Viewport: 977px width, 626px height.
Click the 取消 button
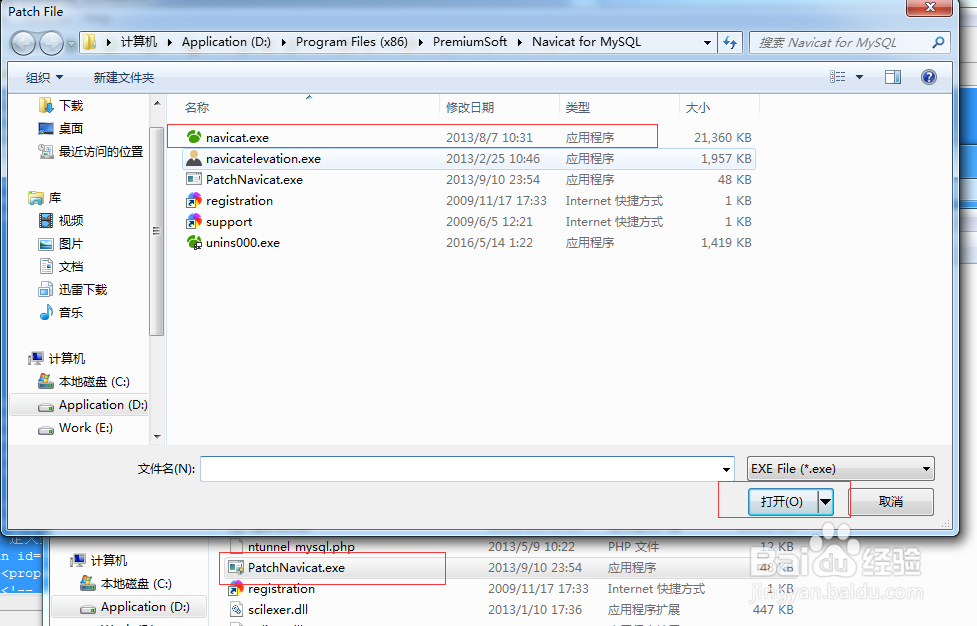891,501
